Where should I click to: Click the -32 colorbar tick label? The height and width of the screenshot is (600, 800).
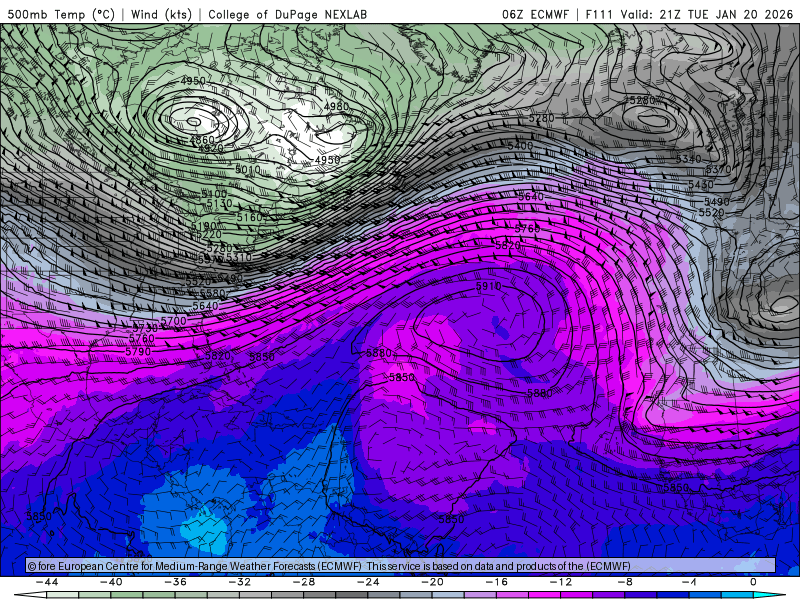[x=240, y=582]
